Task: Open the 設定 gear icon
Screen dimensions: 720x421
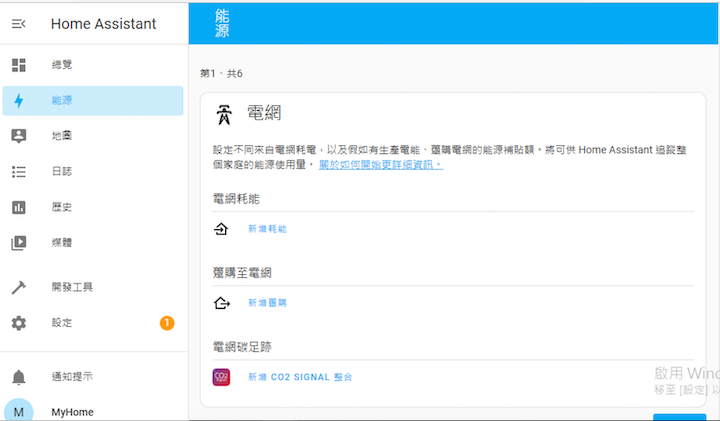Action: pyautogui.click(x=19, y=323)
